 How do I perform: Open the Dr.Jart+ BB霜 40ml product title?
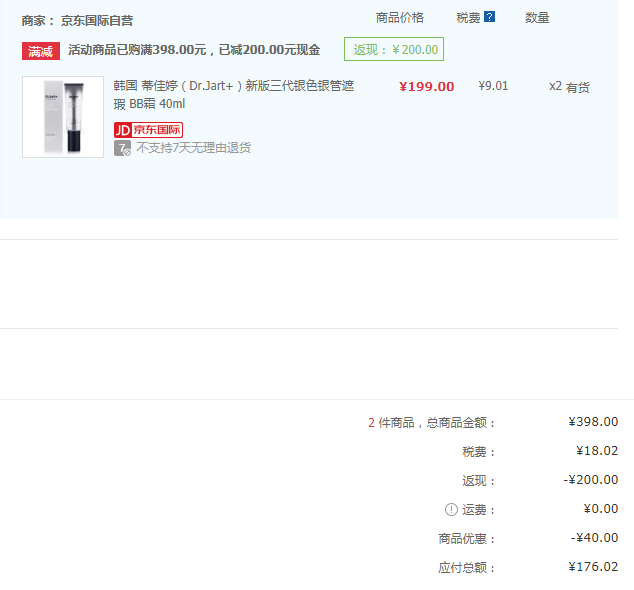tap(234, 95)
